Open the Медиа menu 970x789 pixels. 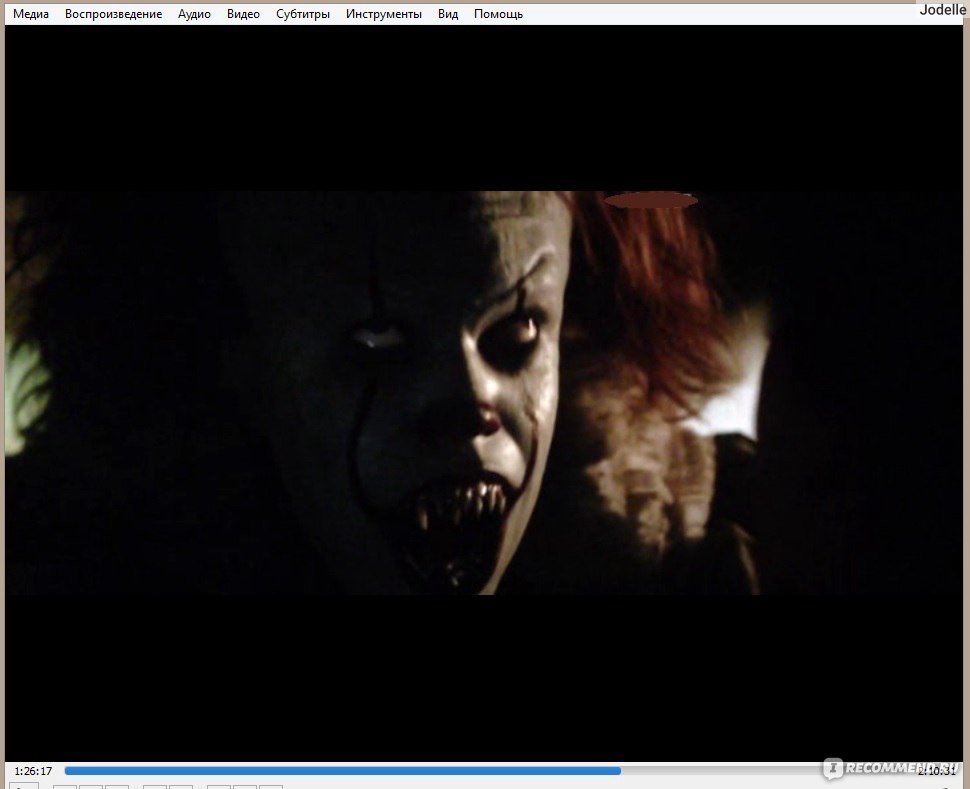click(x=31, y=14)
